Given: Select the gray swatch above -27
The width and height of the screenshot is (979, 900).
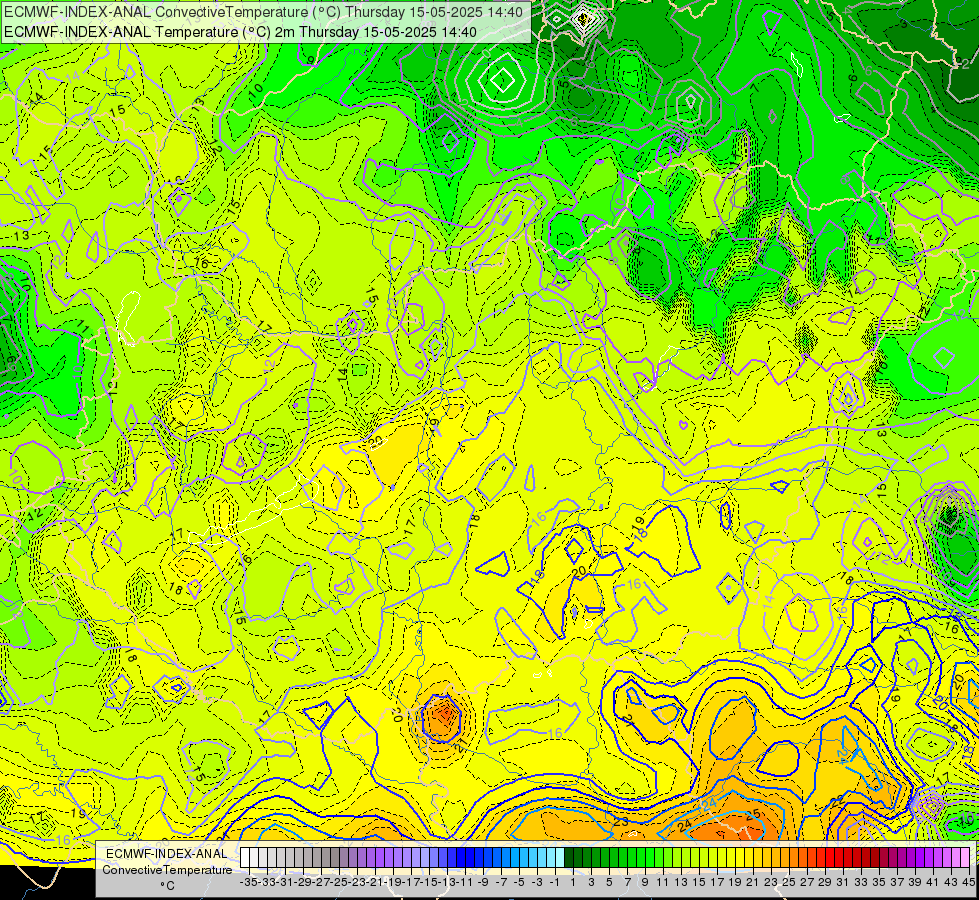Looking at the screenshot, I should pyautogui.click(x=317, y=858).
